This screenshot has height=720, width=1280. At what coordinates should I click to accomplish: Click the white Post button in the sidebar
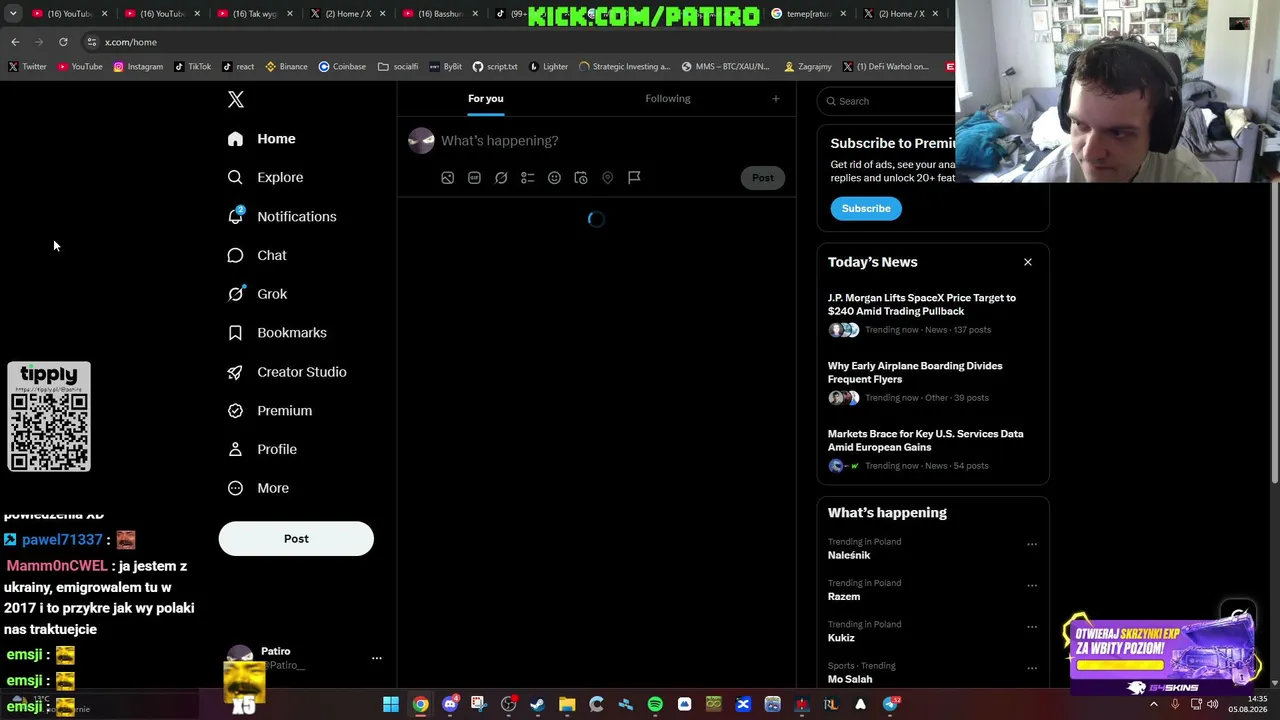pyautogui.click(x=296, y=539)
